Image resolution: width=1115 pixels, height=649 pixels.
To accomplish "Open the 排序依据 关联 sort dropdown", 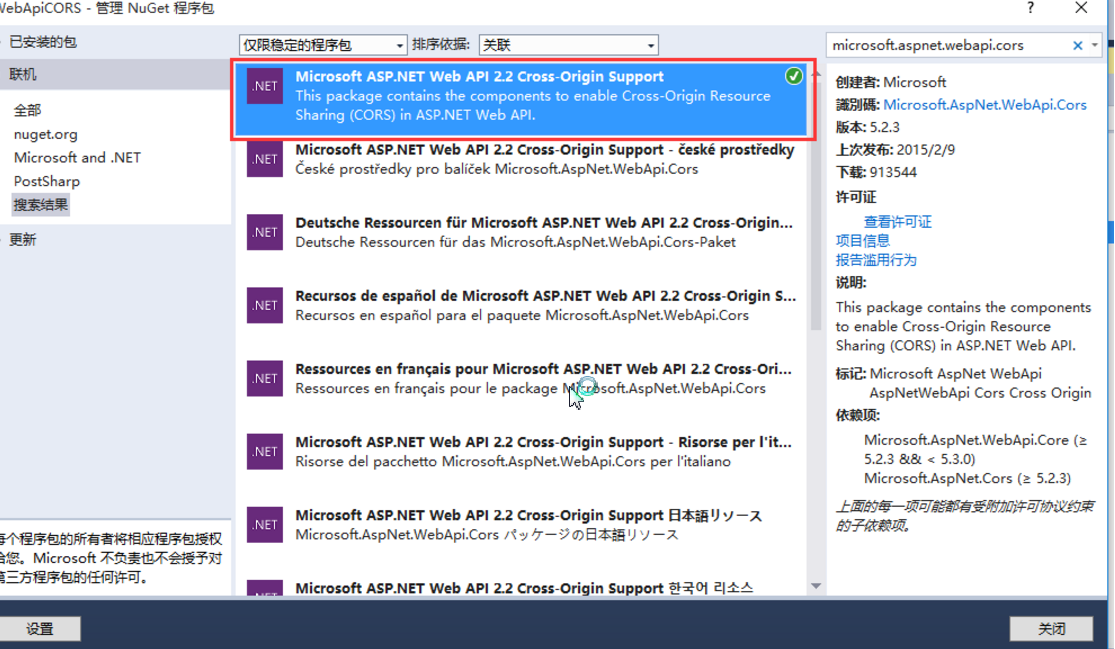I will (x=568, y=45).
